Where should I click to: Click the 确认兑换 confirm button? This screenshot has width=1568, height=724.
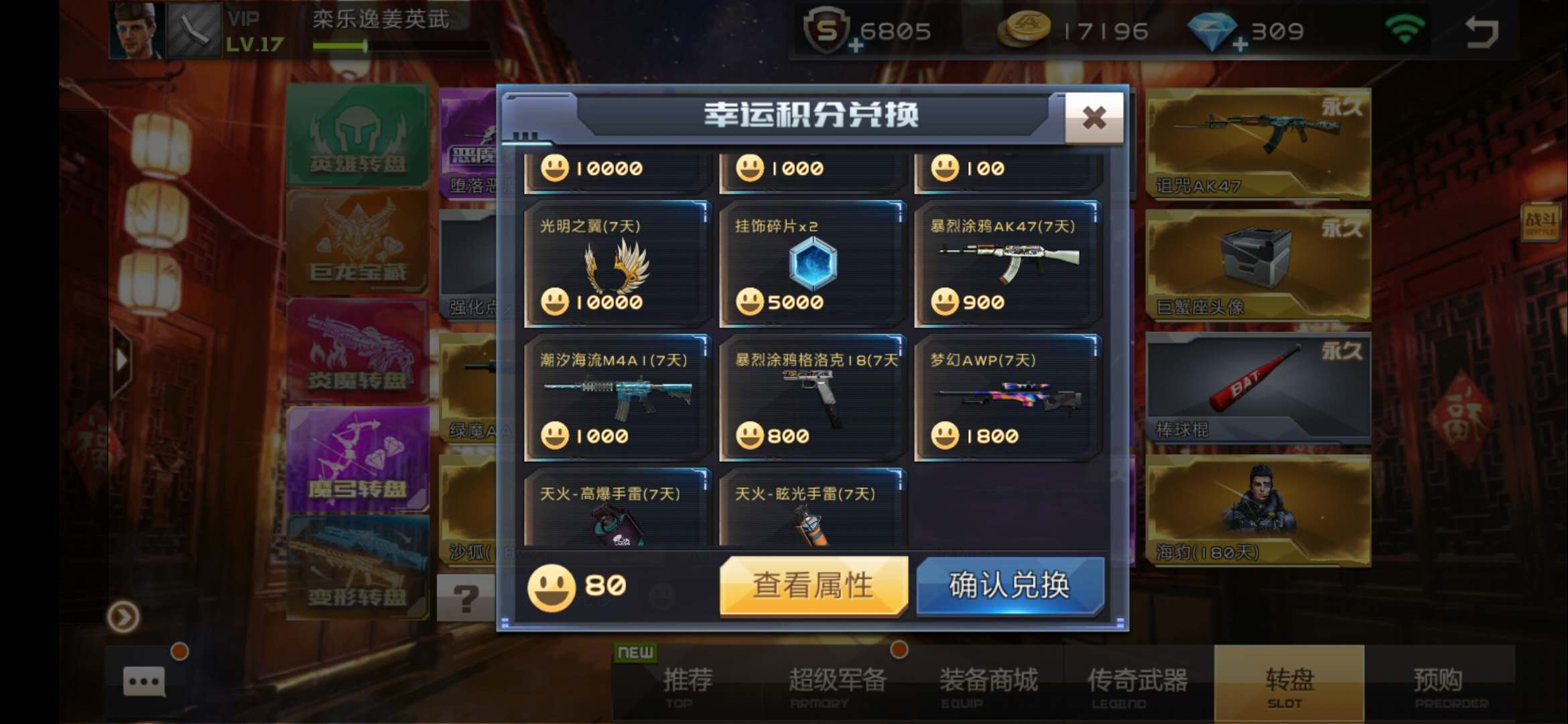point(1010,585)
